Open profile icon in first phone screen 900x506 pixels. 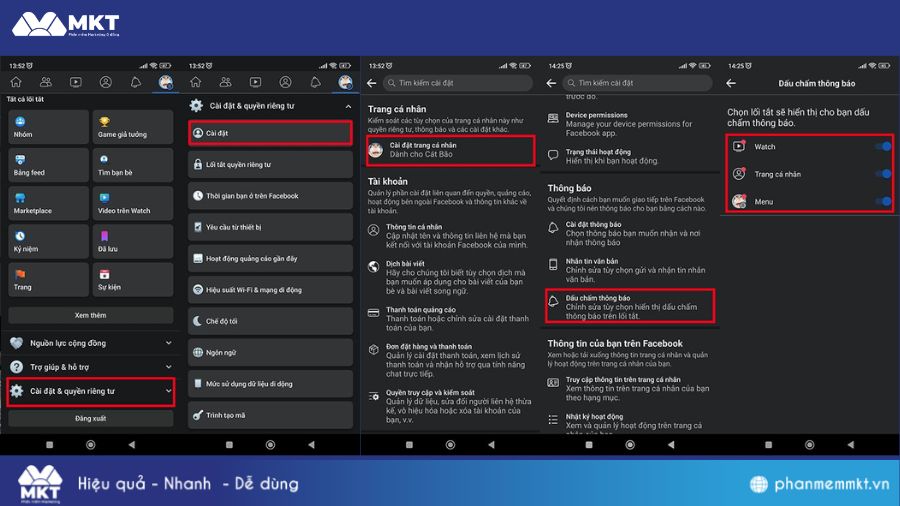[106, 82]
